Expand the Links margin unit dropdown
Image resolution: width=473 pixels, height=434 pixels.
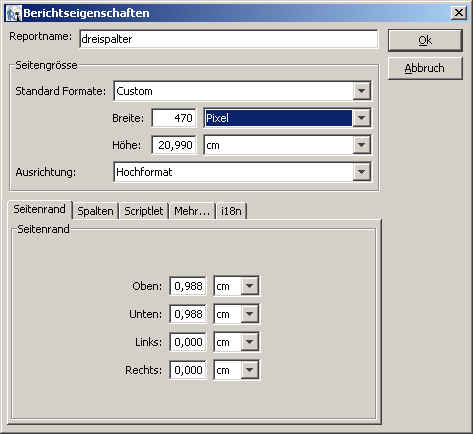pyautogui.click(x=250, y=342)
